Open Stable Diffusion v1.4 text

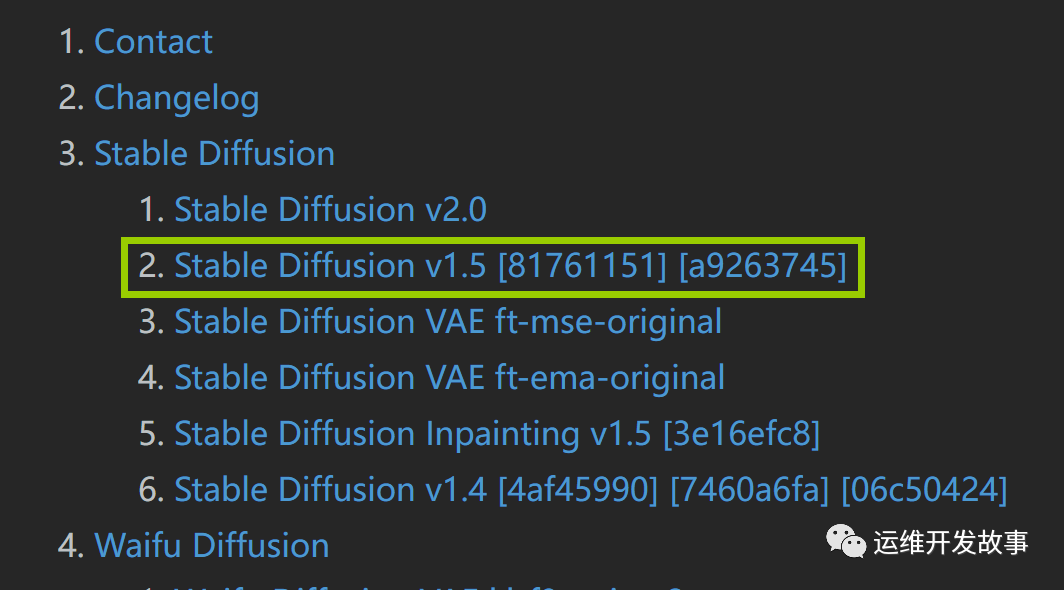pyautogui.click(x=330, y=490)
